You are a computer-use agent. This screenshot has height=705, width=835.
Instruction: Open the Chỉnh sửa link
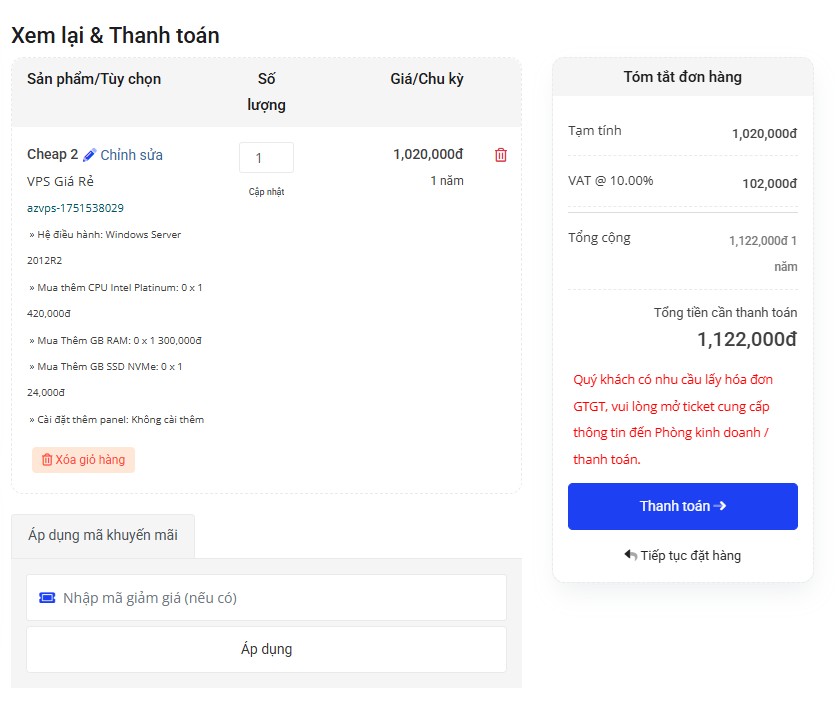(131, 155)
